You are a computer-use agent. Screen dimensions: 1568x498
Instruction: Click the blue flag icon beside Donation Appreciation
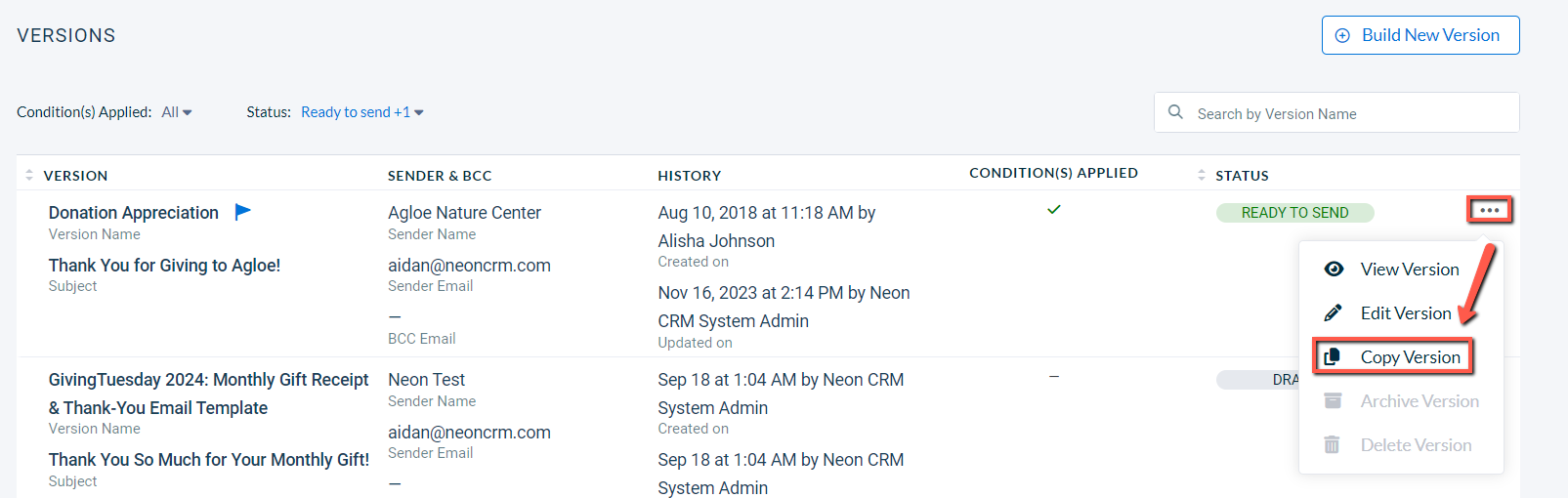click(x=243, y=211)
